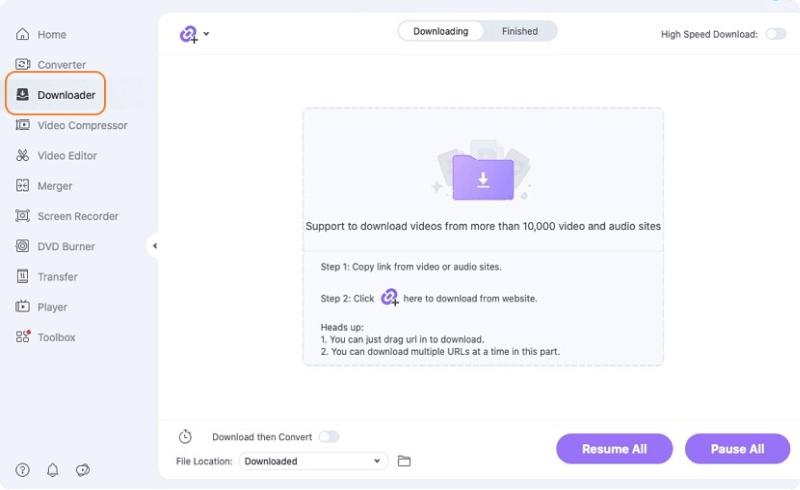This screenshot has height=490, width=800.
Task: Open the help question mark icon
Action: pos(22,470)
